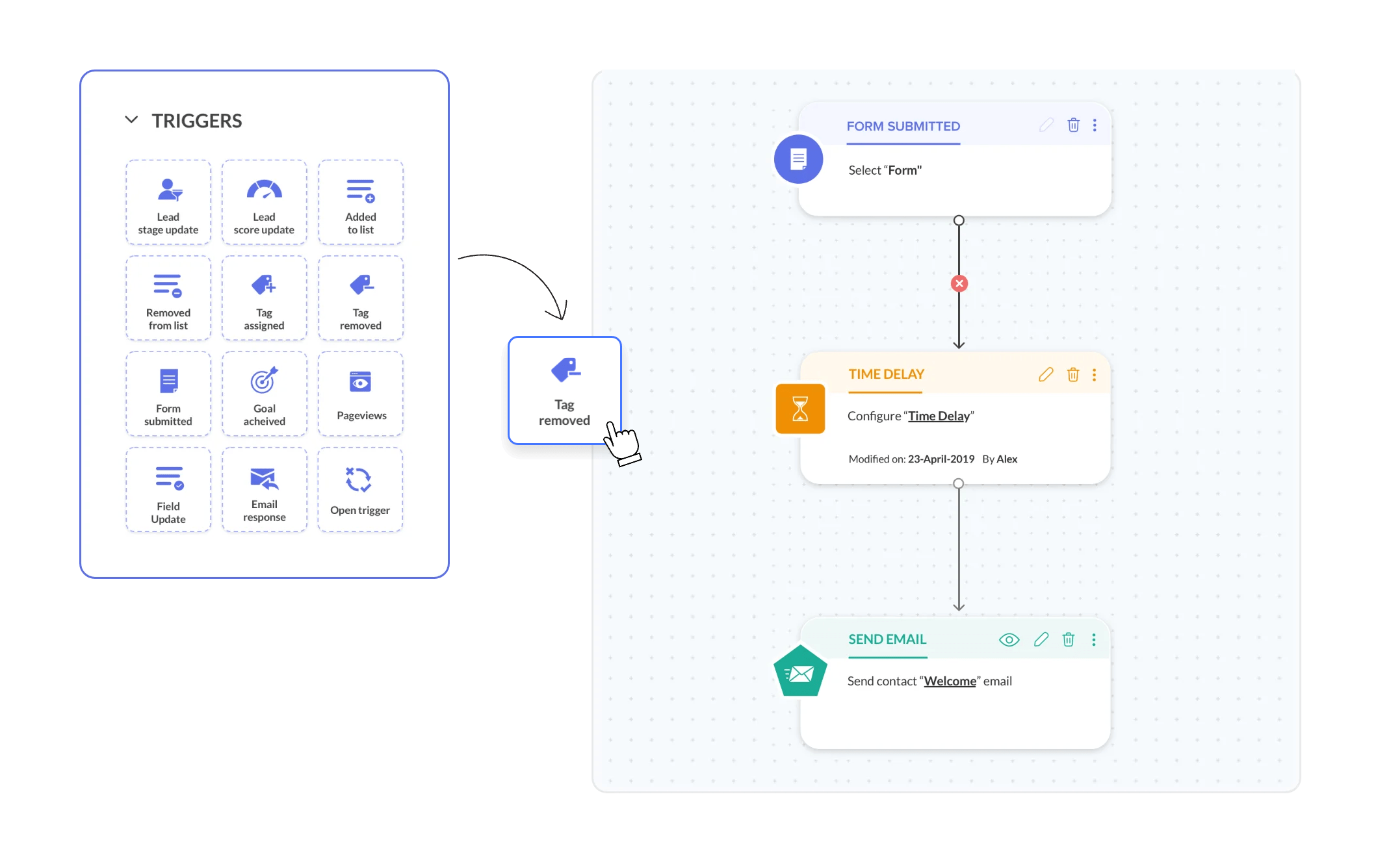Open the underlined Welcome email link
This screenshot has width=1378, height=868.
(950, 681)
